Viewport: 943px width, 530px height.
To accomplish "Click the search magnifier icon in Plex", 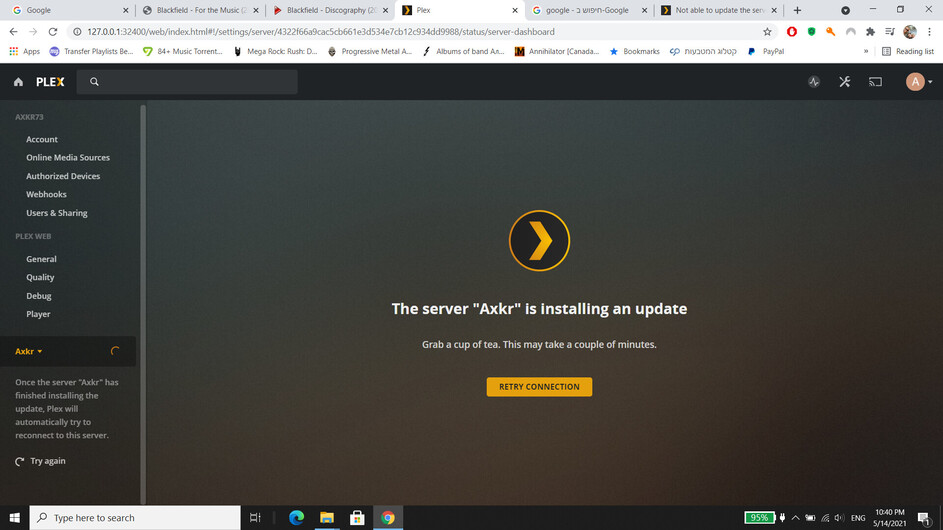I will pos(94,82).
